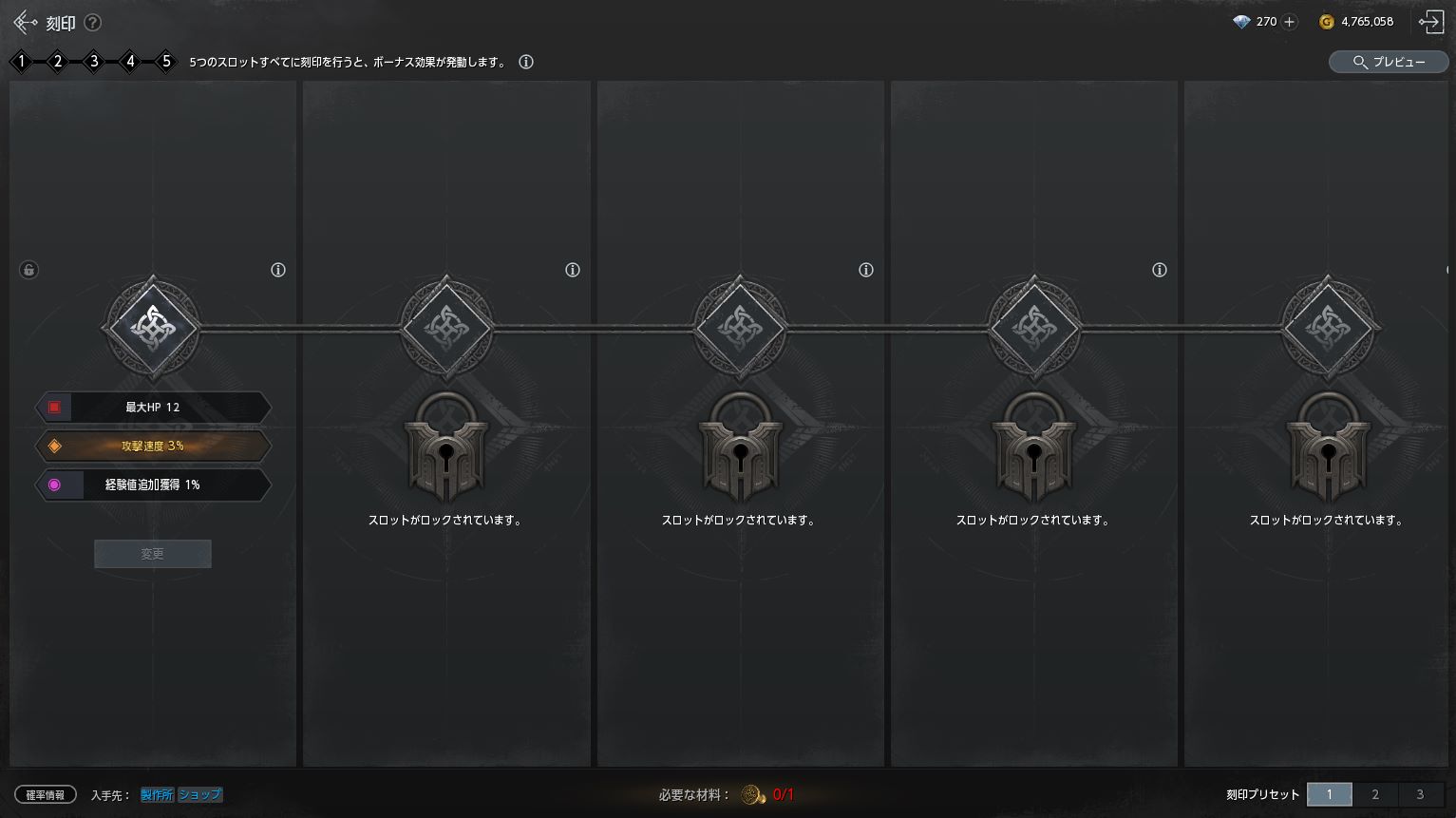1456x818 pixels.
Task: Select the 最大HP 12 option
Action: 153,408
